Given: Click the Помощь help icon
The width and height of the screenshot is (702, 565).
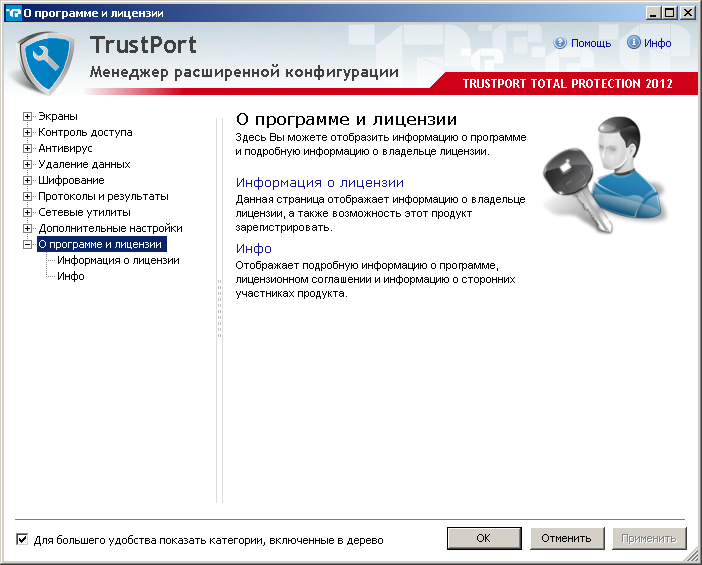Looking at the screenshot, I should 560,43.
